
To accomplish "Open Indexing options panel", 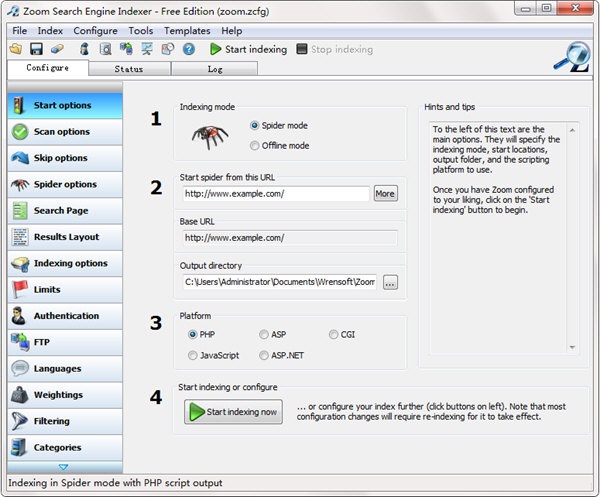I will (65, 263).
